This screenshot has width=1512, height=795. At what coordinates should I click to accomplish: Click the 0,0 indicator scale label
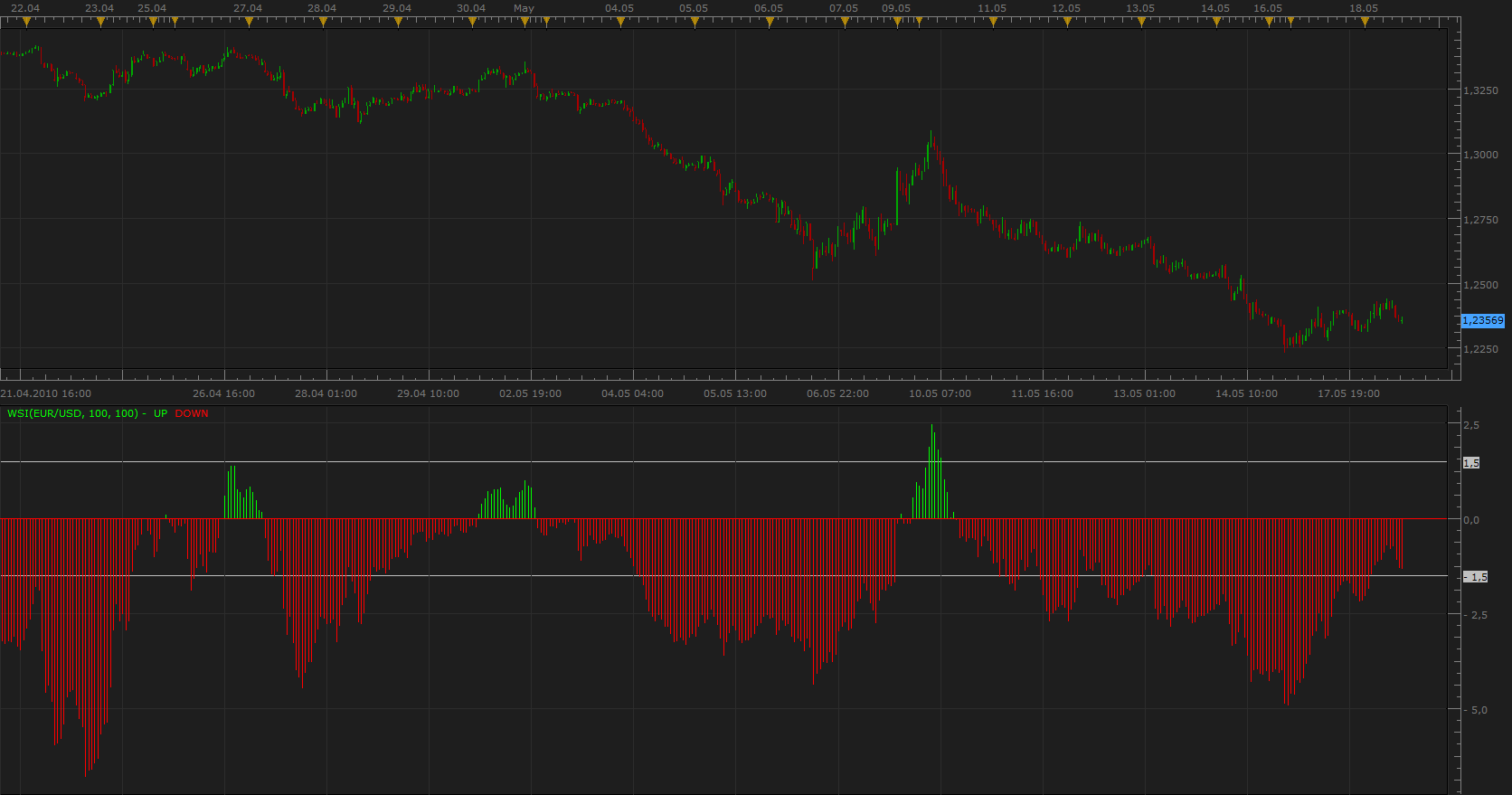(x=1471, y=520)
